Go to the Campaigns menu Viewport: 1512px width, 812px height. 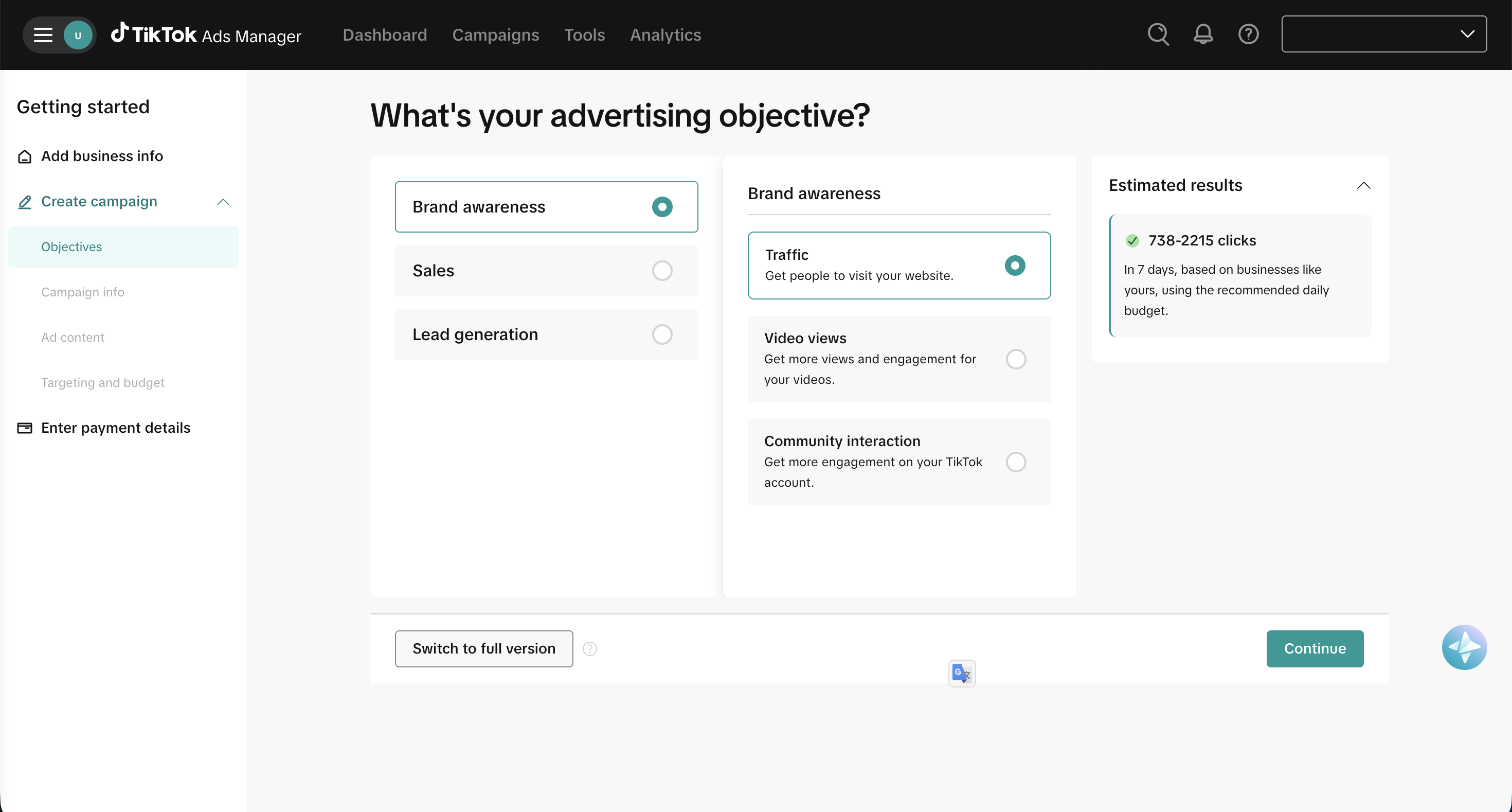pyautogui.click(x=495, y=35)
